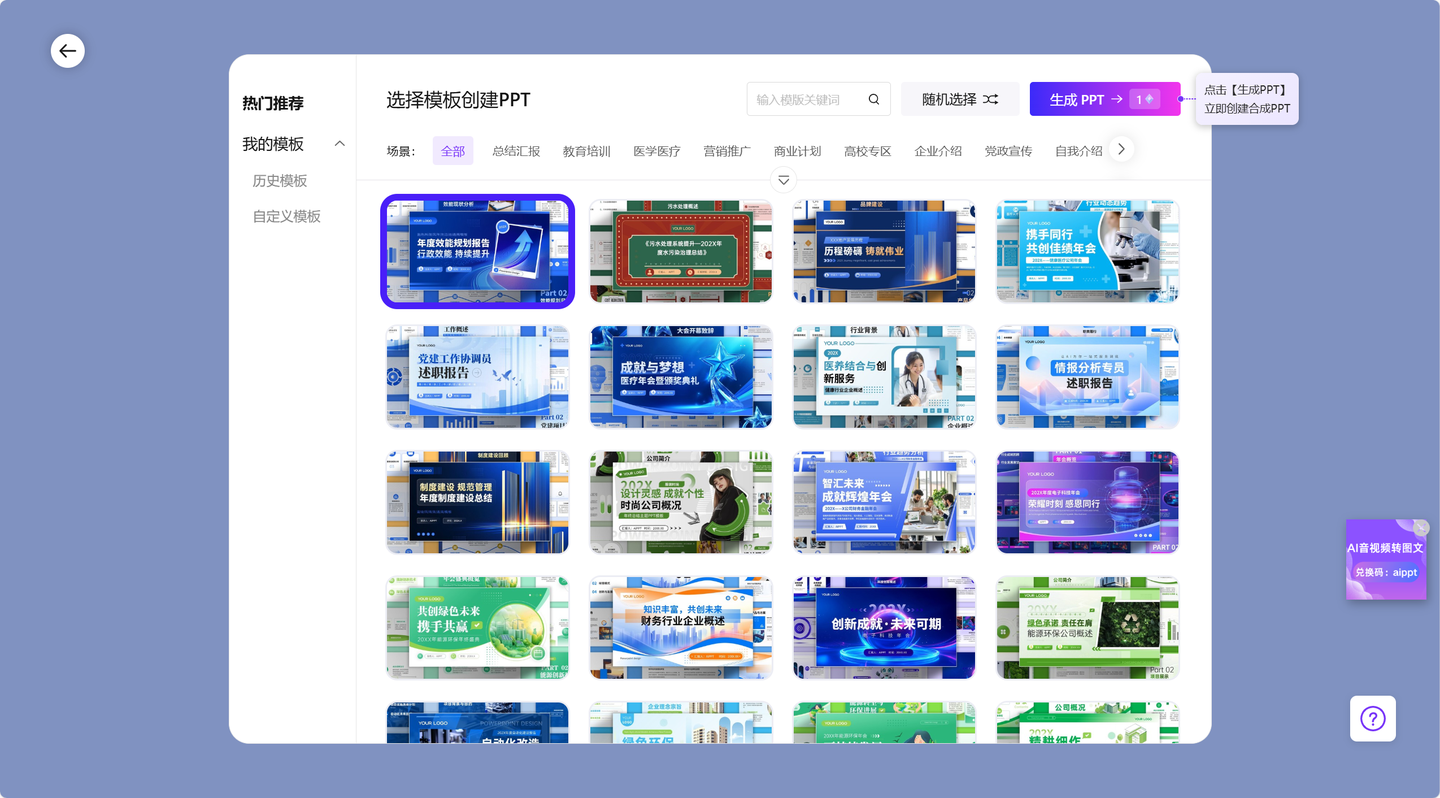
Task: Open the filter expander arrow below scene tabs
Action: point(783,179)
